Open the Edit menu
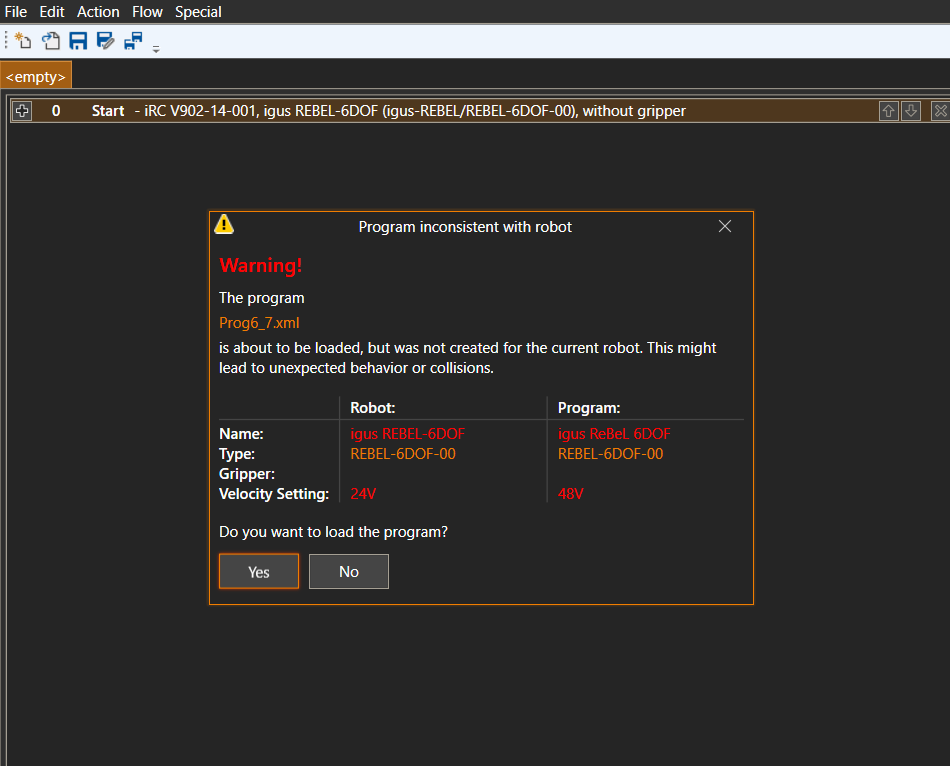Image resolution: width=950 pixels, height=766 pixels. click(x=52, y=12)
